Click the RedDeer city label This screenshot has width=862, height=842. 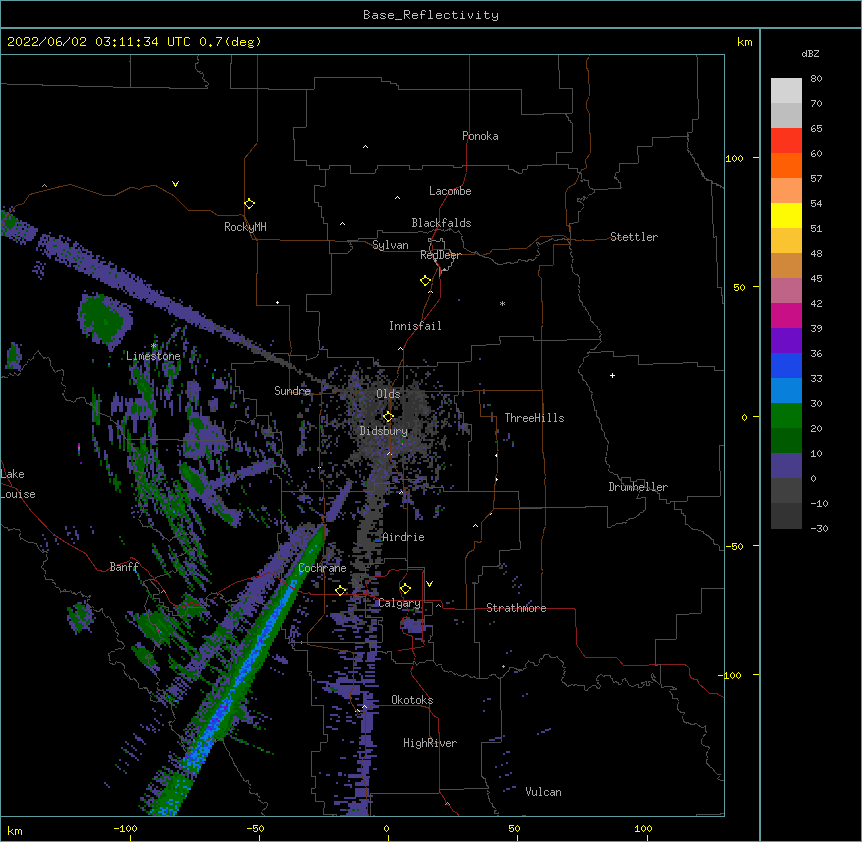pos(440,255)
